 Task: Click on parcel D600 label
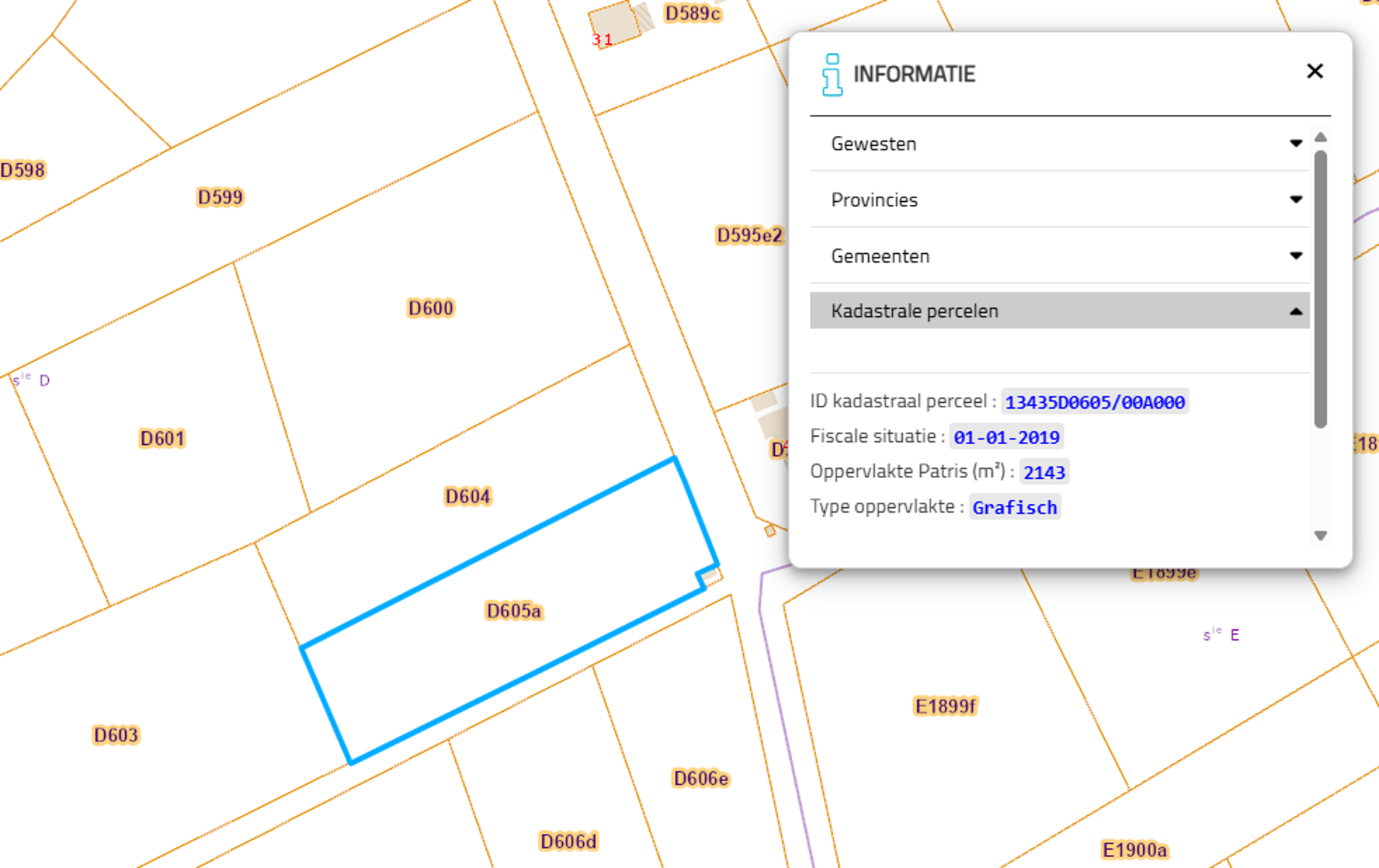[x=430, y=309]
